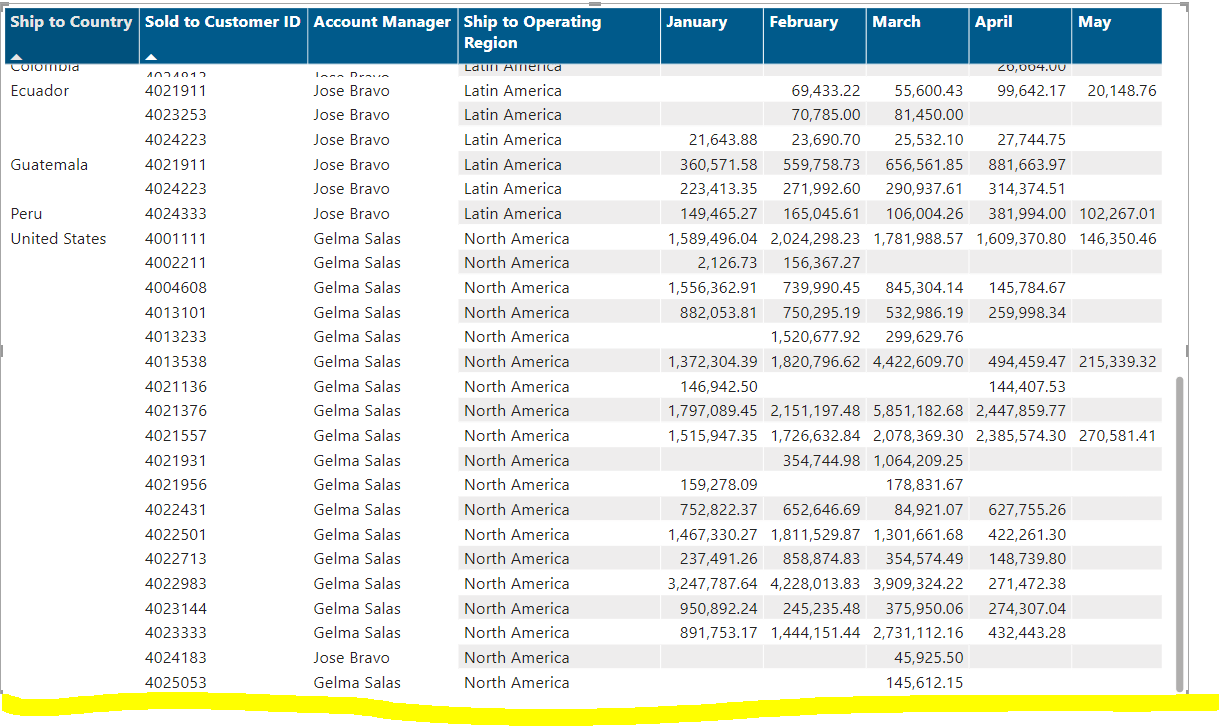
Task: Click customer ID 4002211
Action: [176, 263]
